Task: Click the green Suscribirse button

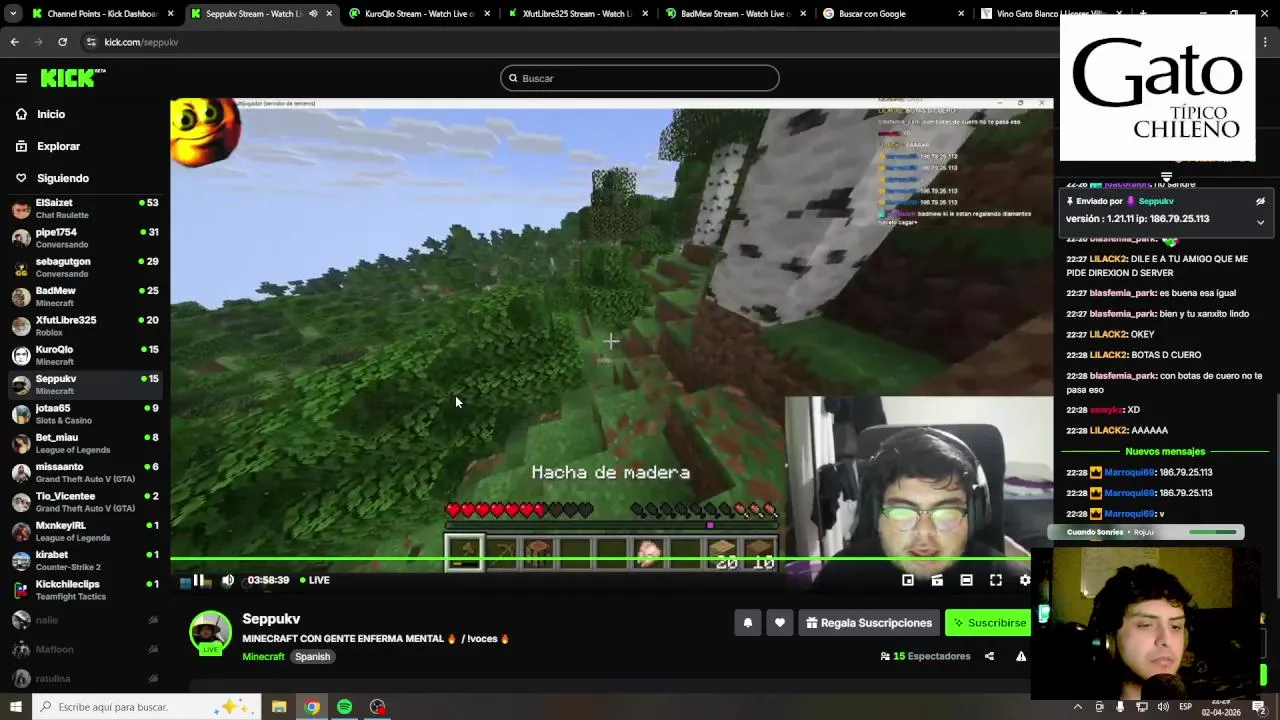Action: coord(989,623)
